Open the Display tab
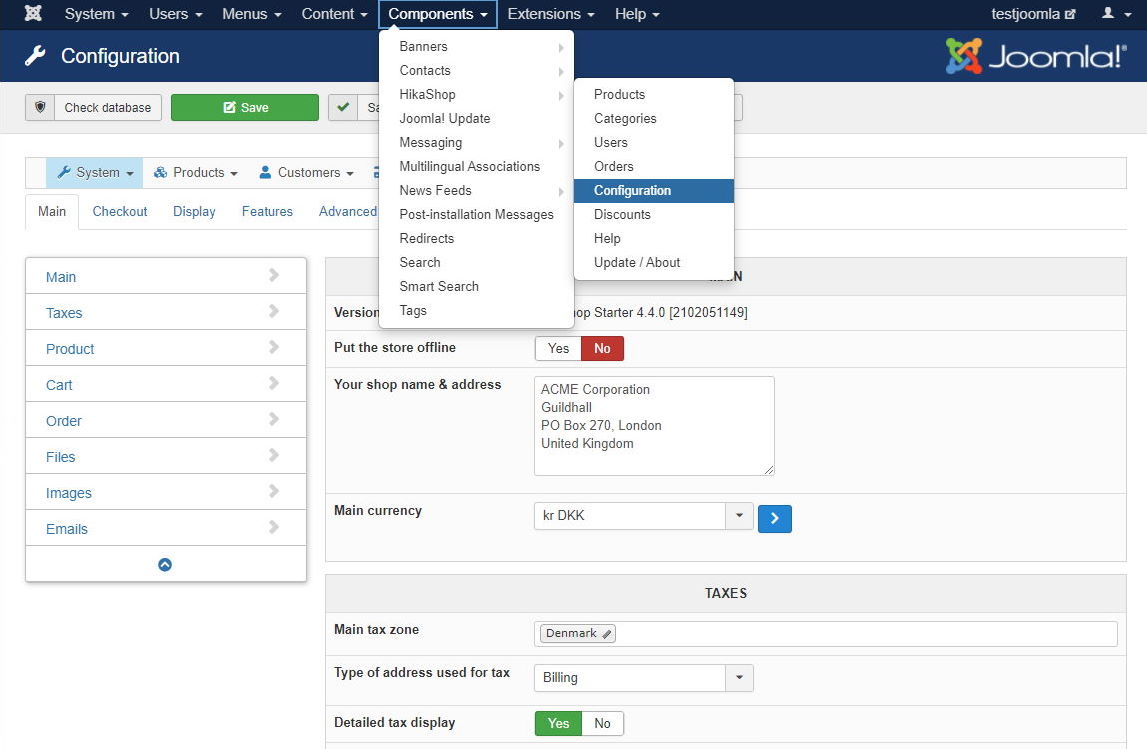Screen dimensions: 1147x749 [x=194, y=211]
